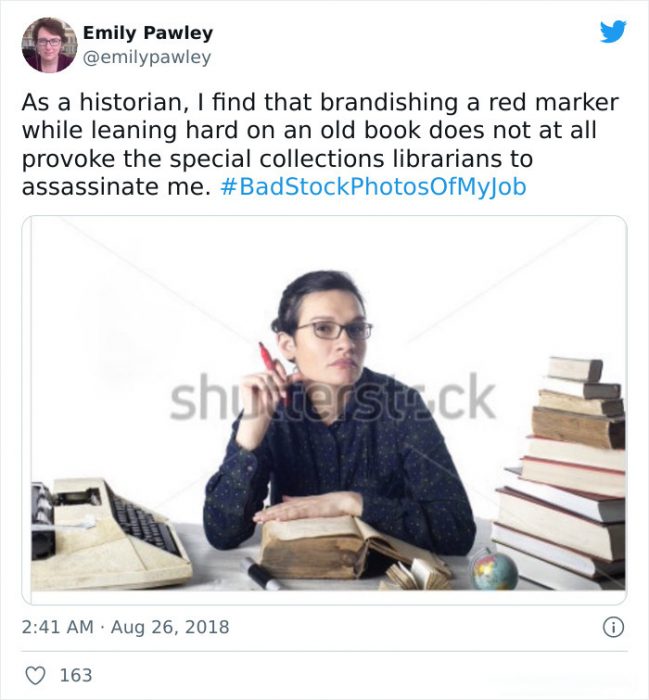Viewport: 649px width, 700px height.
Task: Open the attached stock photo of the woman
Action: [324, 410]
